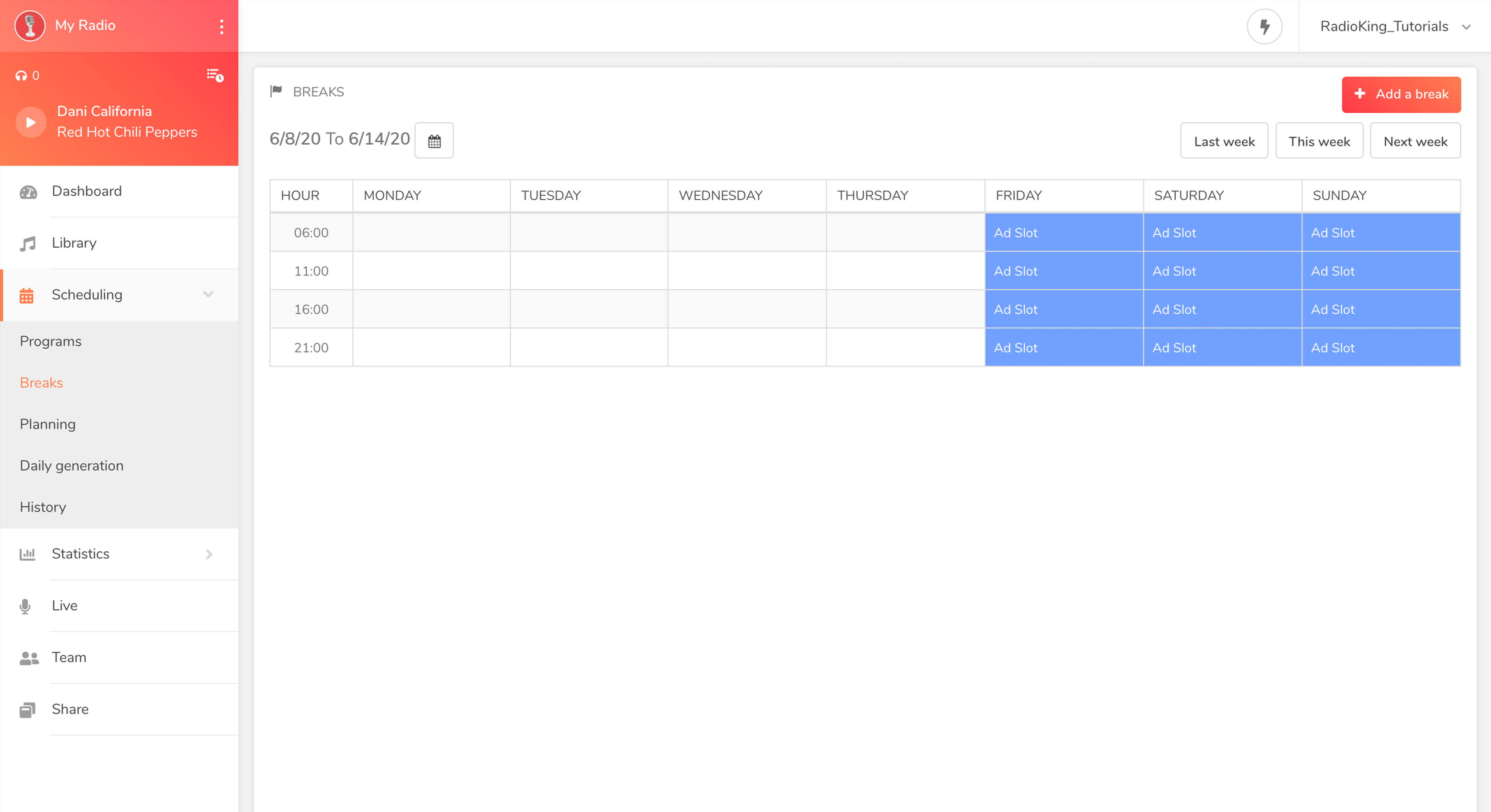The image size is (1491, 812).
Task: Open the Dashboard page
Action: 87,191
